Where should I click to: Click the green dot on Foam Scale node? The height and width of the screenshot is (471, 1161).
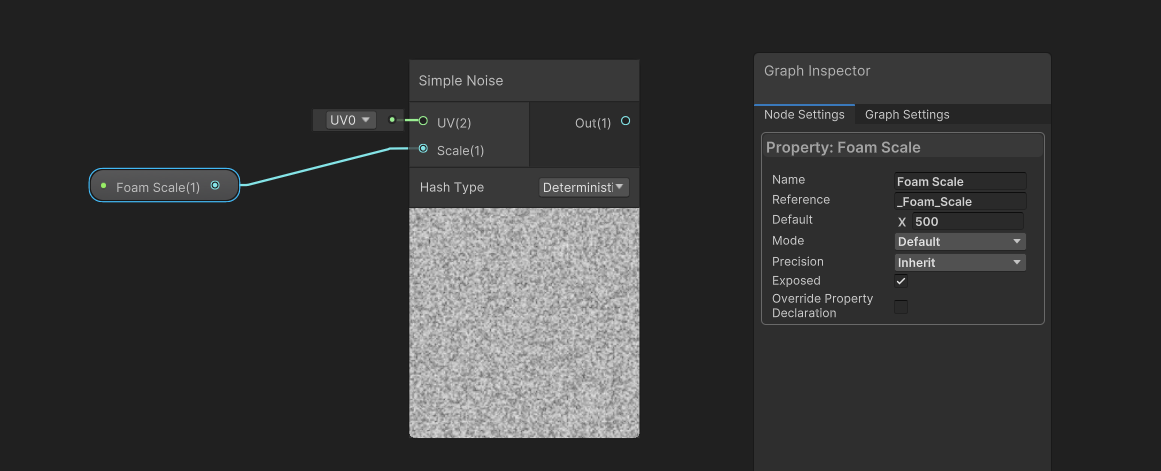click(x=103, y=186)
